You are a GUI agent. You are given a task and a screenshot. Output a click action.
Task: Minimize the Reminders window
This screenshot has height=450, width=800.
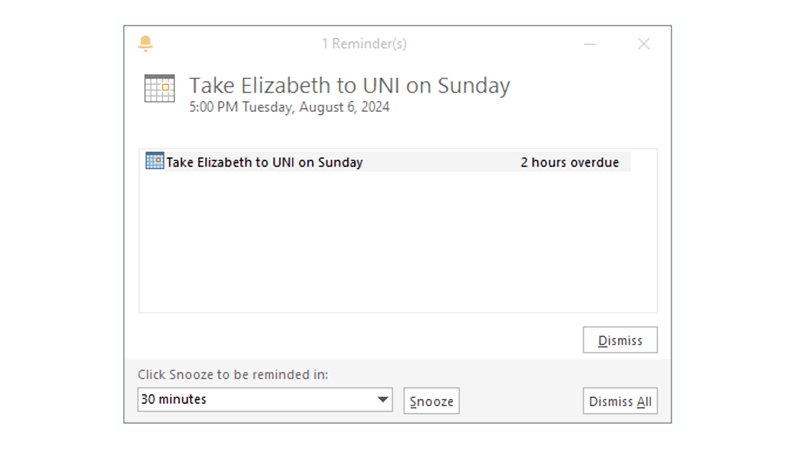click(590, 44)
